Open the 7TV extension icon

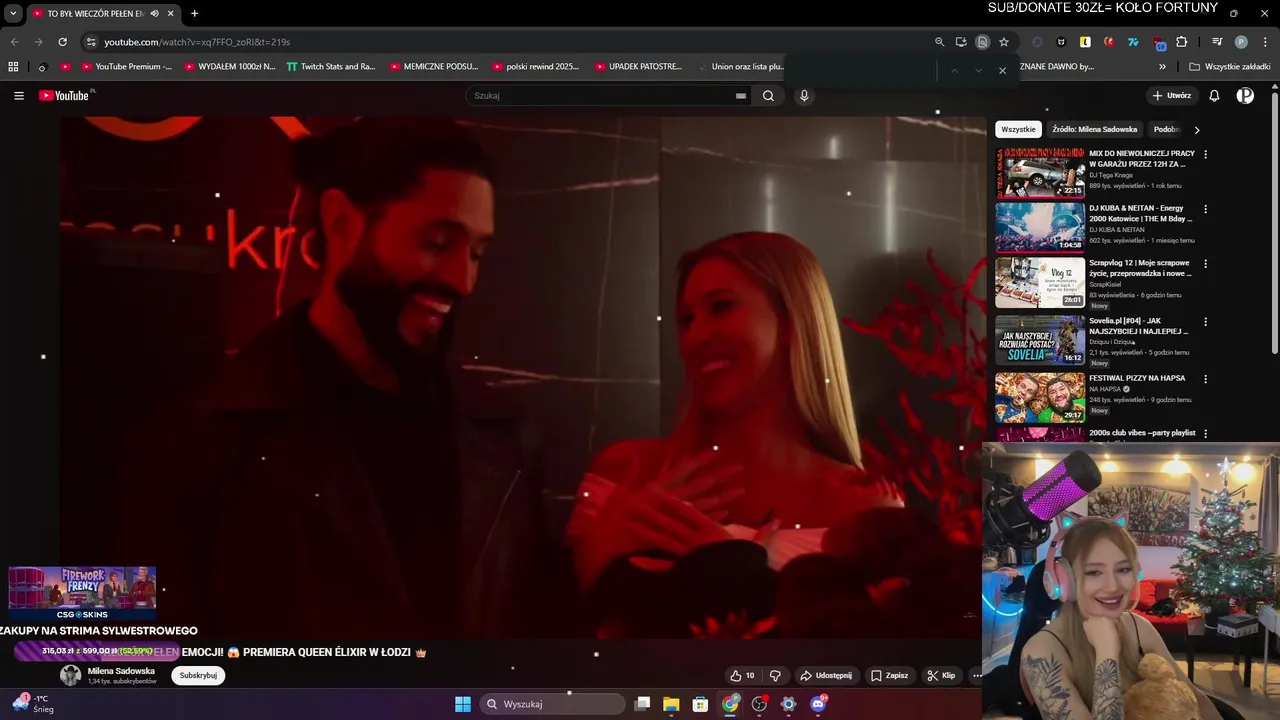(x=1133, y=42)
